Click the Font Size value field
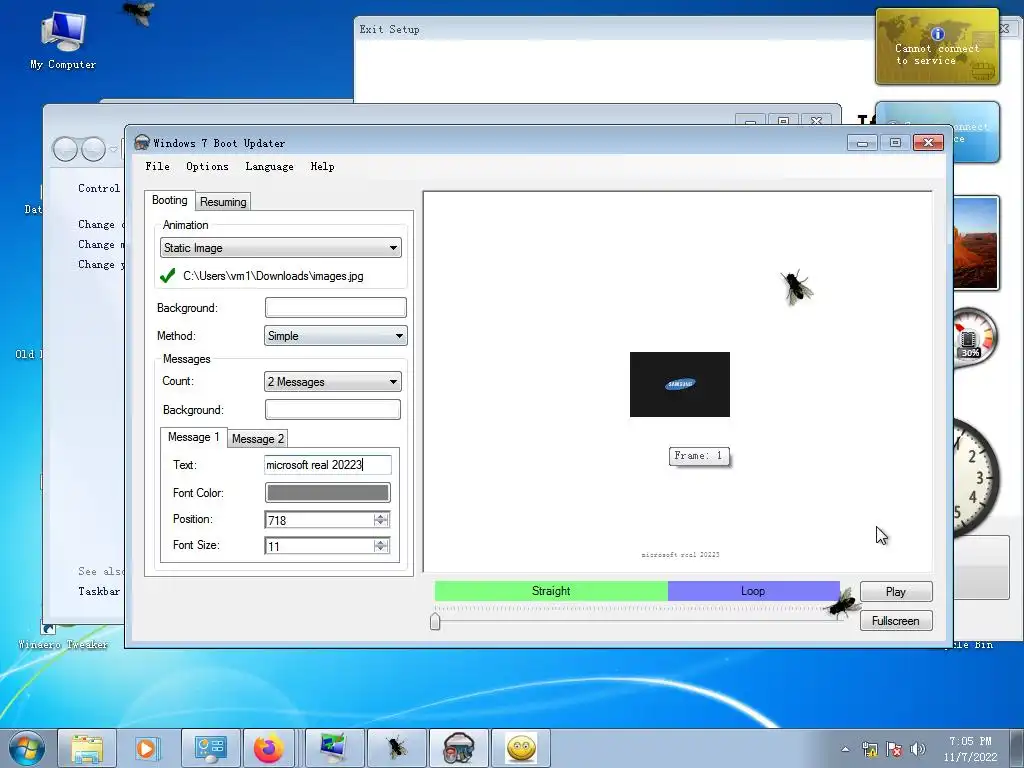 319,546
